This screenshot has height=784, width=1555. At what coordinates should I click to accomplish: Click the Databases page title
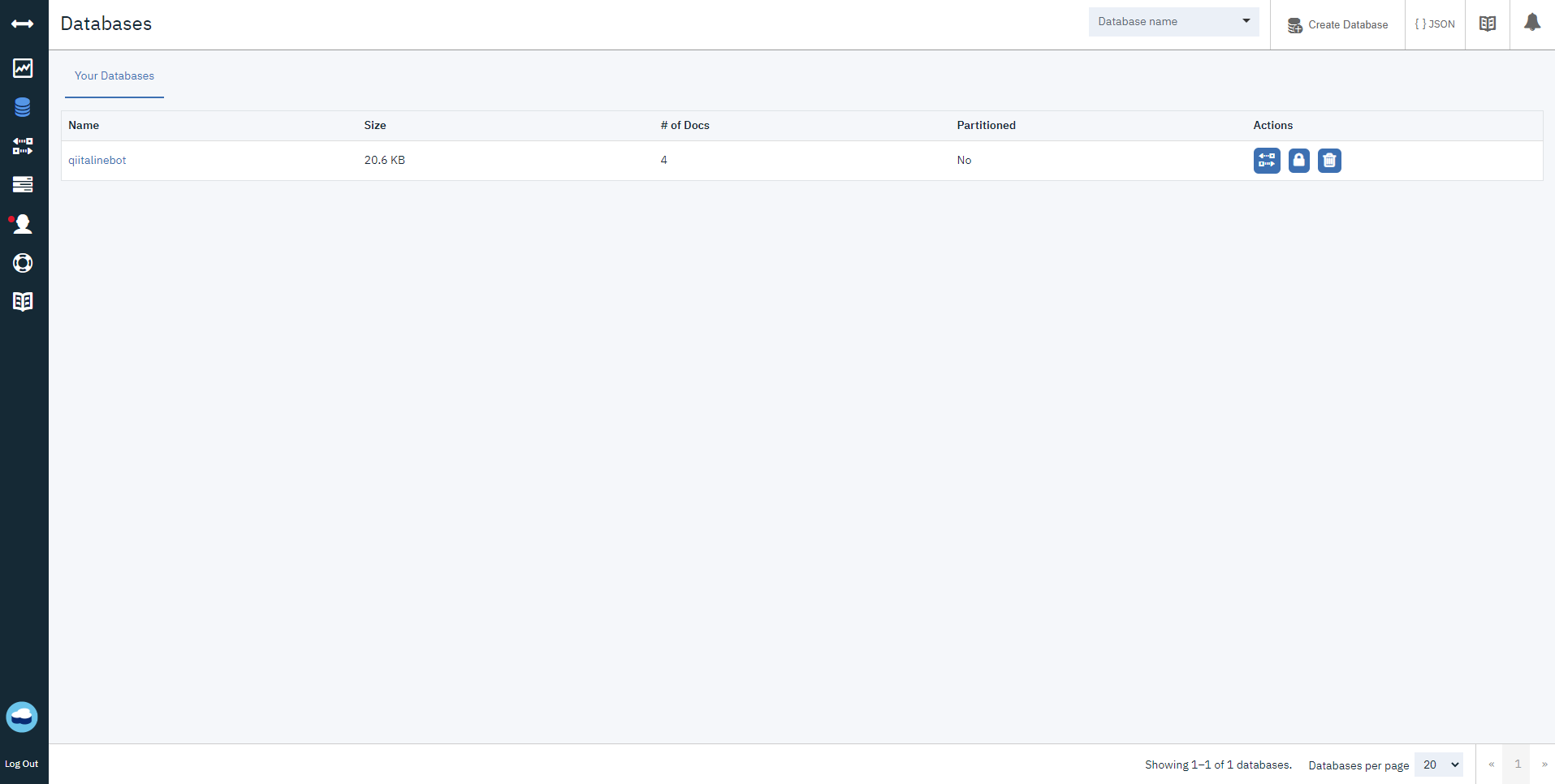pos(106,24)
